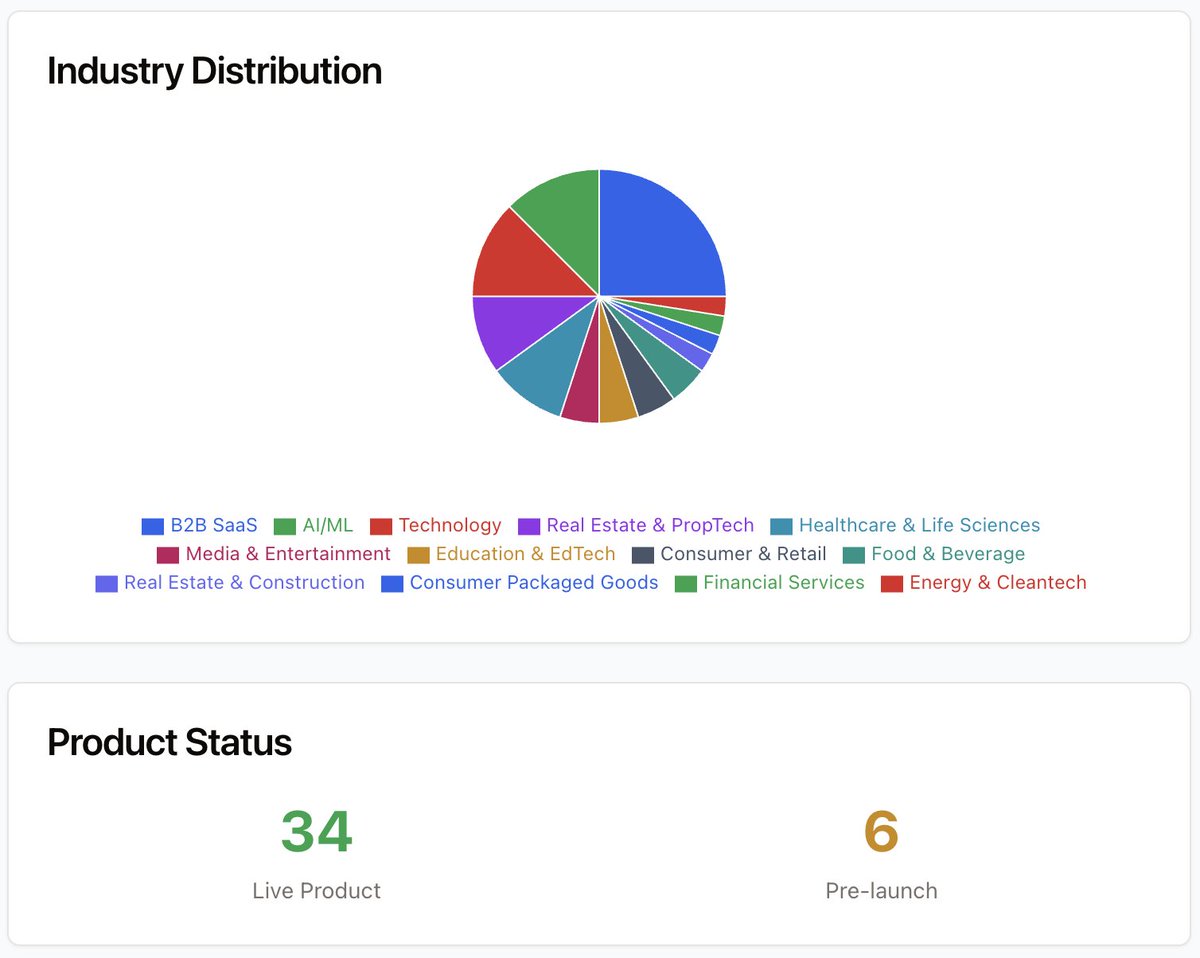Screen dimensions: 1200x958
Task: Click the B2B SaaS legend color square
Action: [x=154, y=525]
